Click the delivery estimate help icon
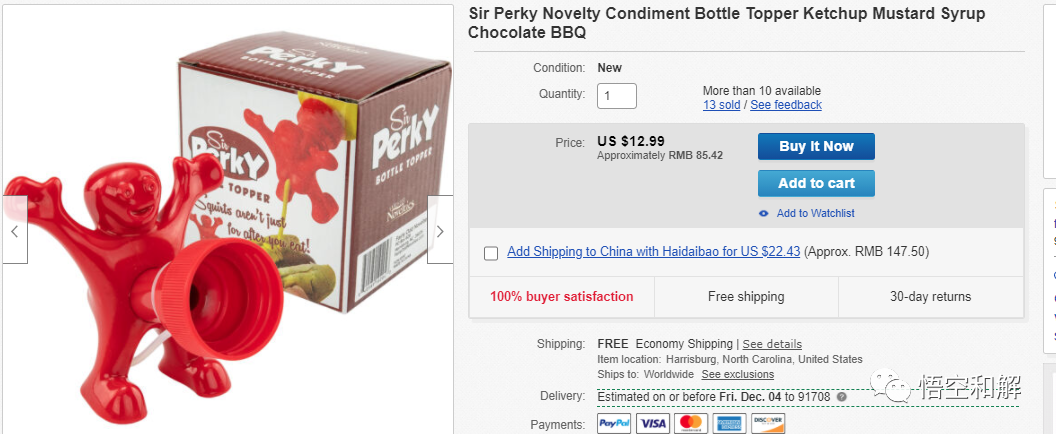1056x434 pixels. pos(842,397)
